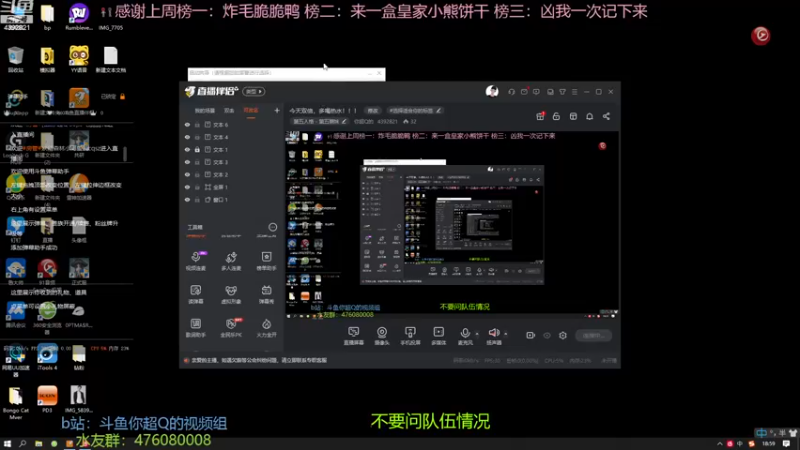The height and width of the screenshot is (450, 800).
Task: Open the 火力全开 flame tool
Action: (266, 328)
